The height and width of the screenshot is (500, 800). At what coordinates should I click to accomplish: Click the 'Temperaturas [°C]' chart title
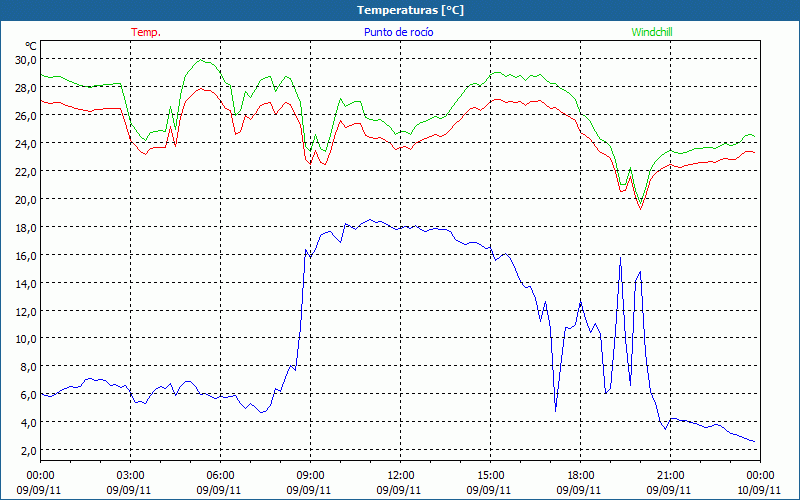tap(410, 10)
